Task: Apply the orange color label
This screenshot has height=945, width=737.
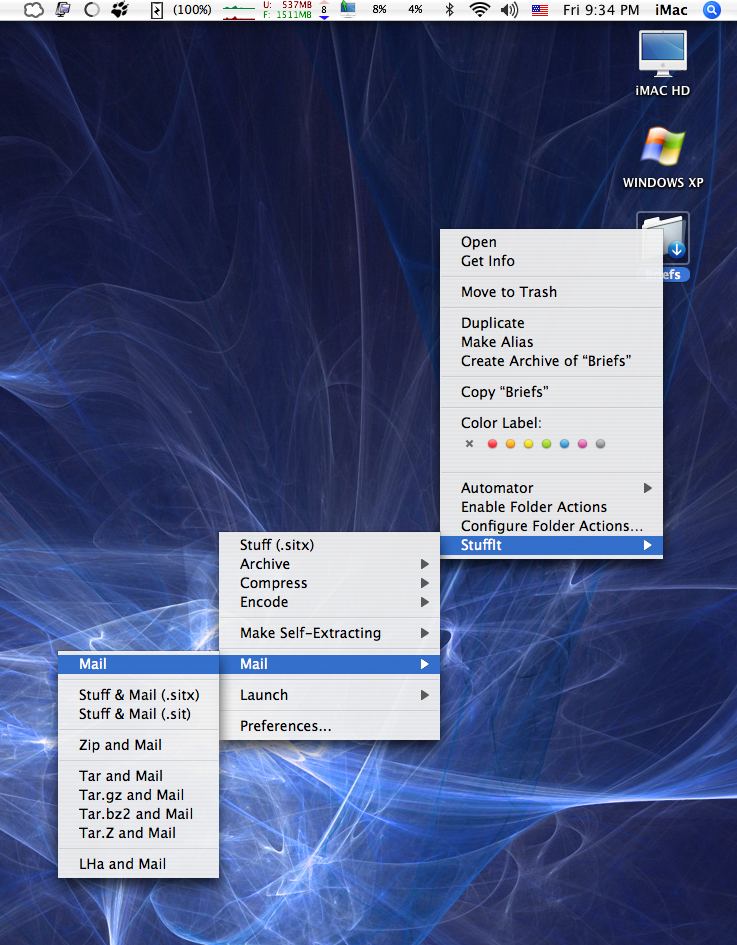Action: [x=510, y=444]
